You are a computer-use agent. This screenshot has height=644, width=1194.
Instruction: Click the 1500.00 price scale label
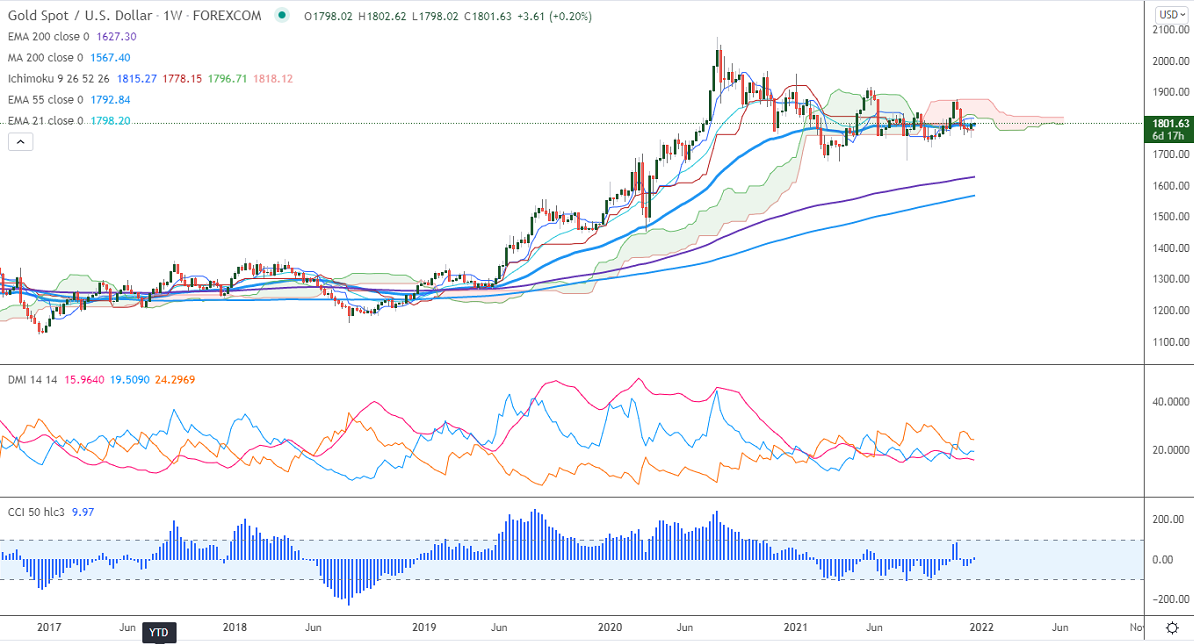(1170, 217)
